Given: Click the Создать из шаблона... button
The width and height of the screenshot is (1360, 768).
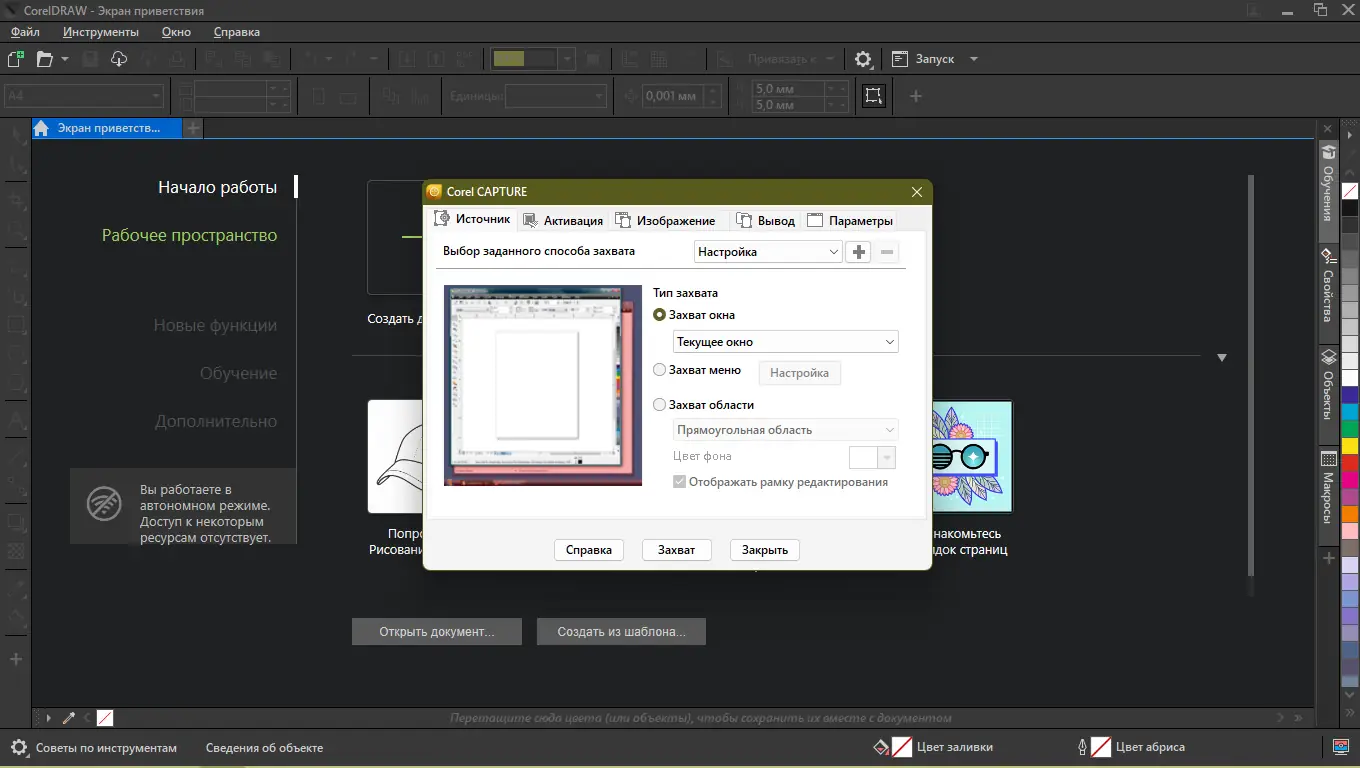Looking at the screenshot, I should point(622,632).
